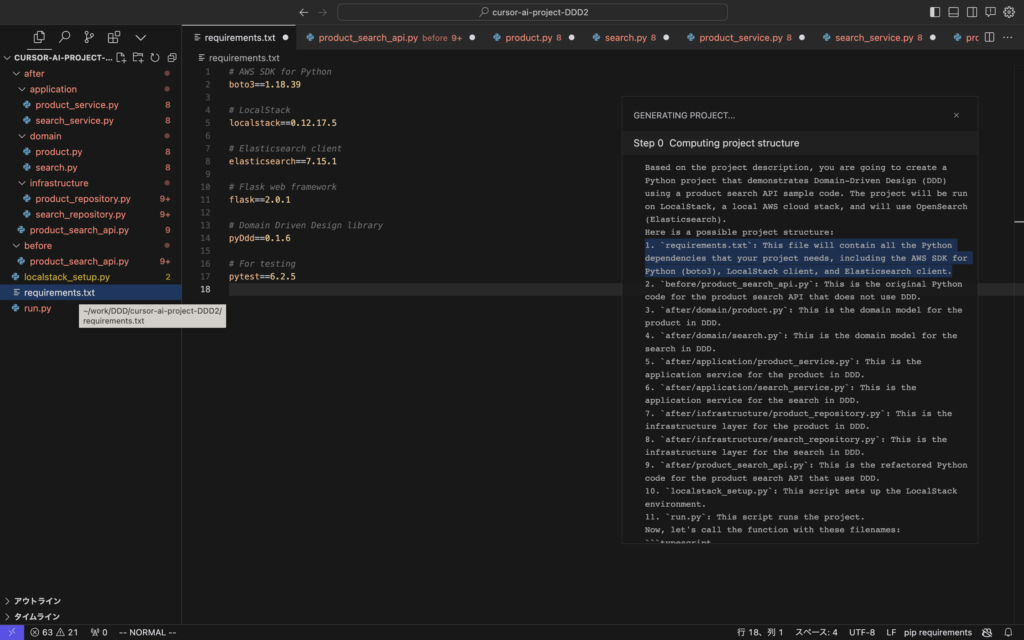The image size is (1024, 640).
Task: Switch to the product.py tab
Action: (x=533, y=37)
